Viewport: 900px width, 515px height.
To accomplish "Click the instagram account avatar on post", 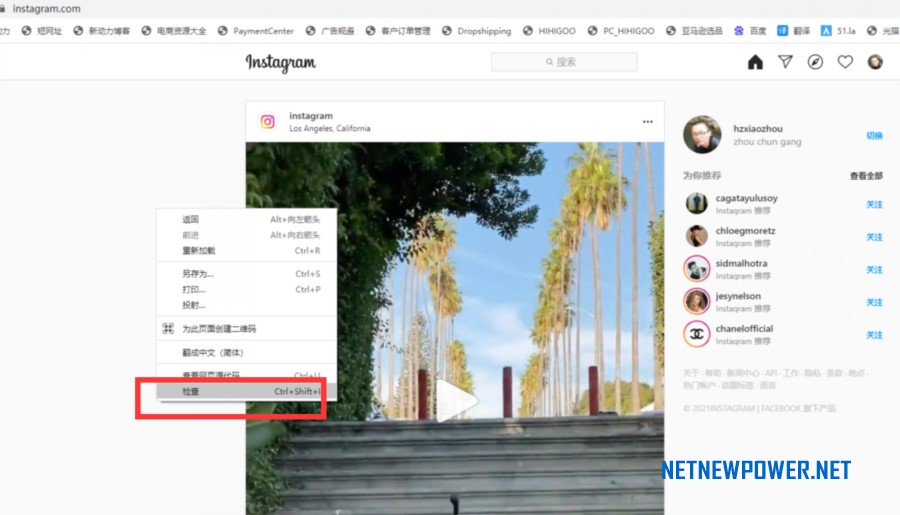I will (x=267, y=122).
